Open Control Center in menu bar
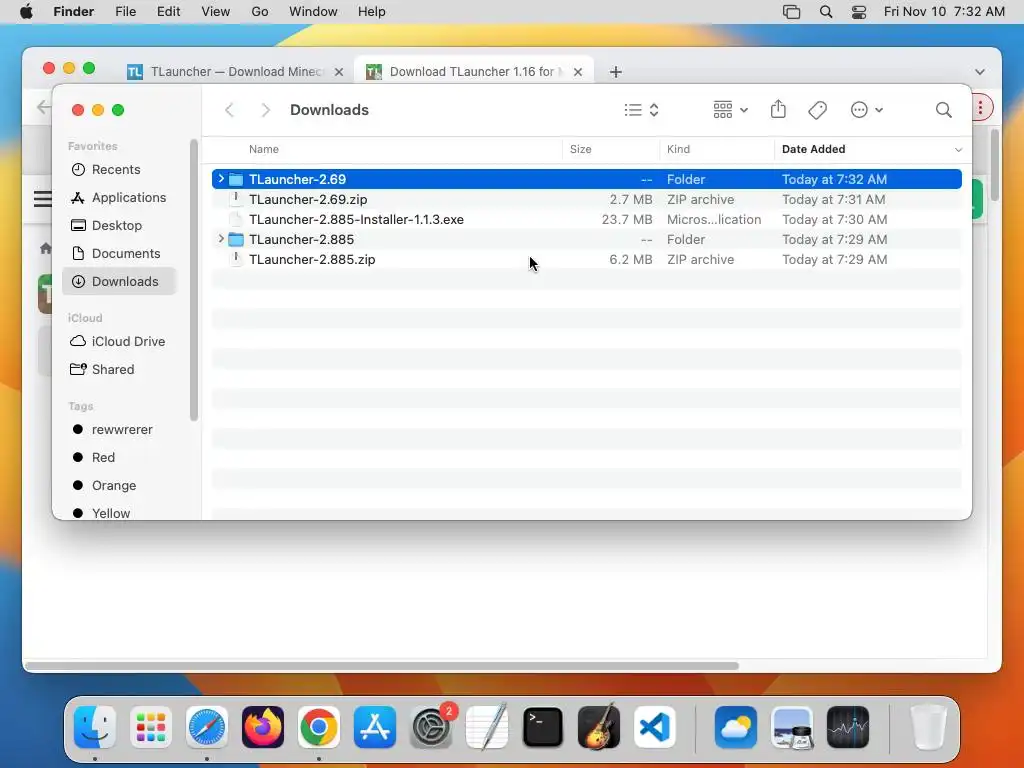 pos(859,12)
